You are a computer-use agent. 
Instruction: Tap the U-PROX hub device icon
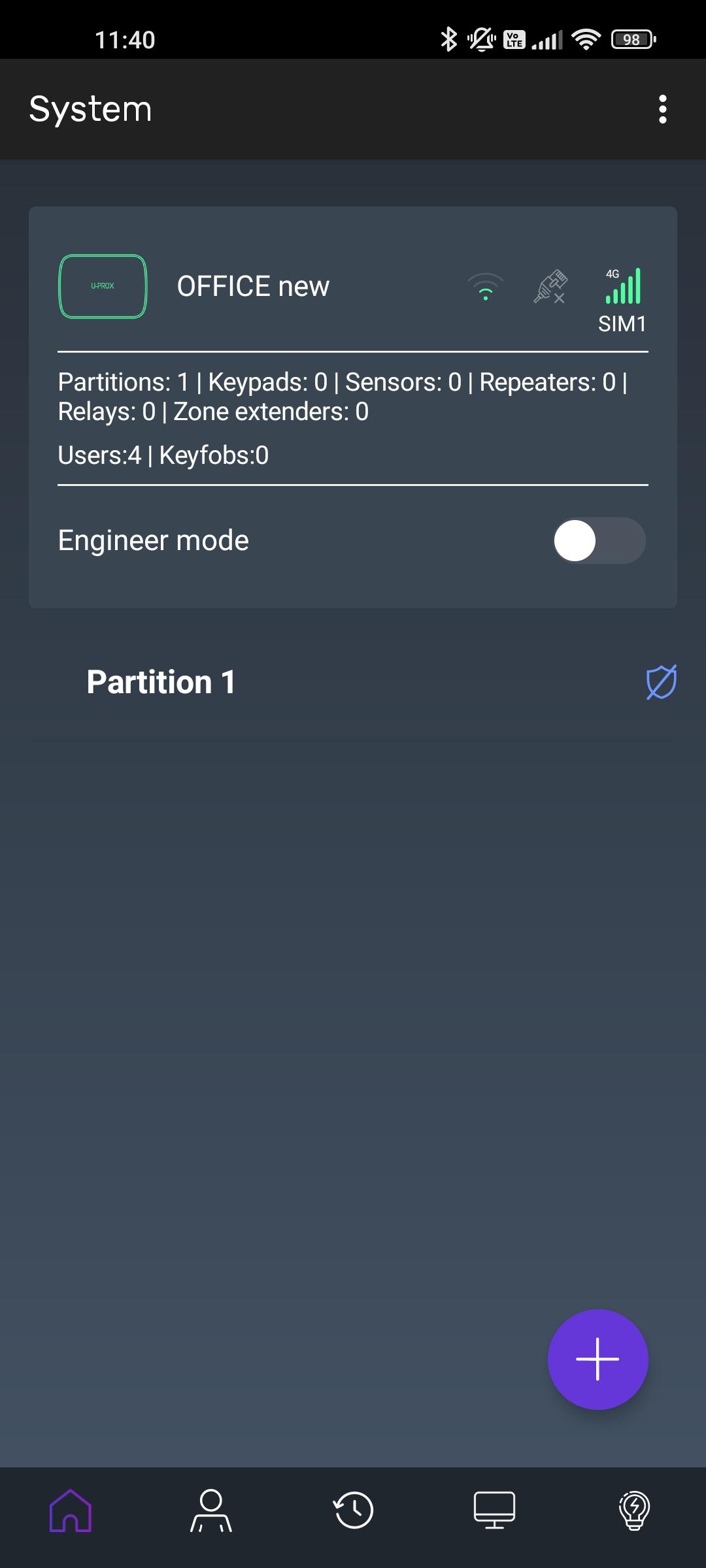pyautogui.click(x=103, y=286)
